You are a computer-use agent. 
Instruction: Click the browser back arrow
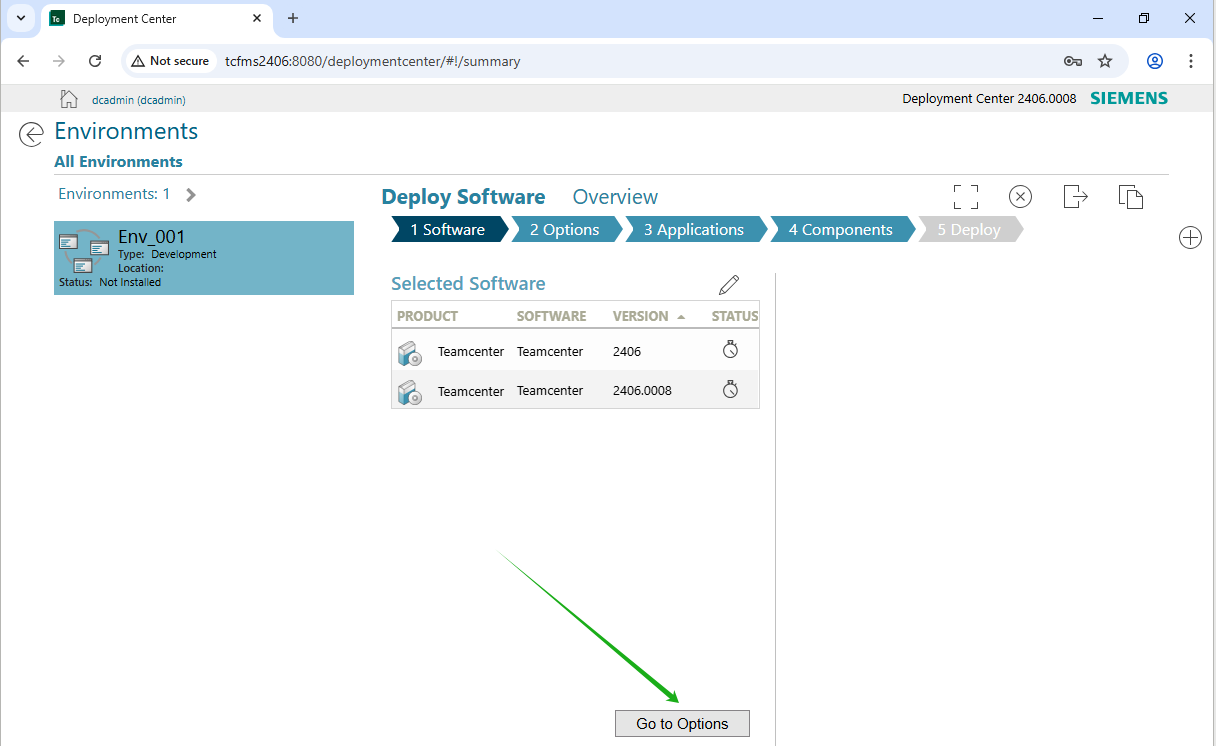point(24,61)
